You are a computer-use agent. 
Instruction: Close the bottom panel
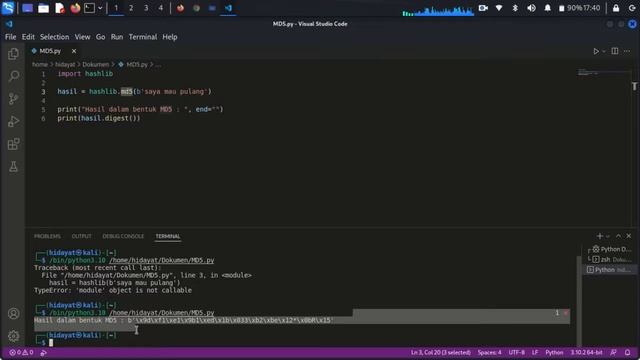(x=629, y=236)
